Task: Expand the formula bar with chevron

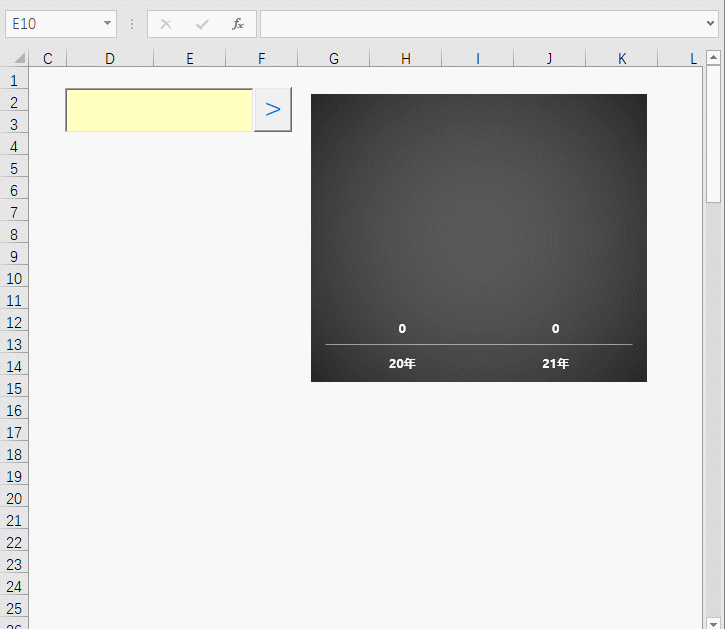Action: coord(710,23)
